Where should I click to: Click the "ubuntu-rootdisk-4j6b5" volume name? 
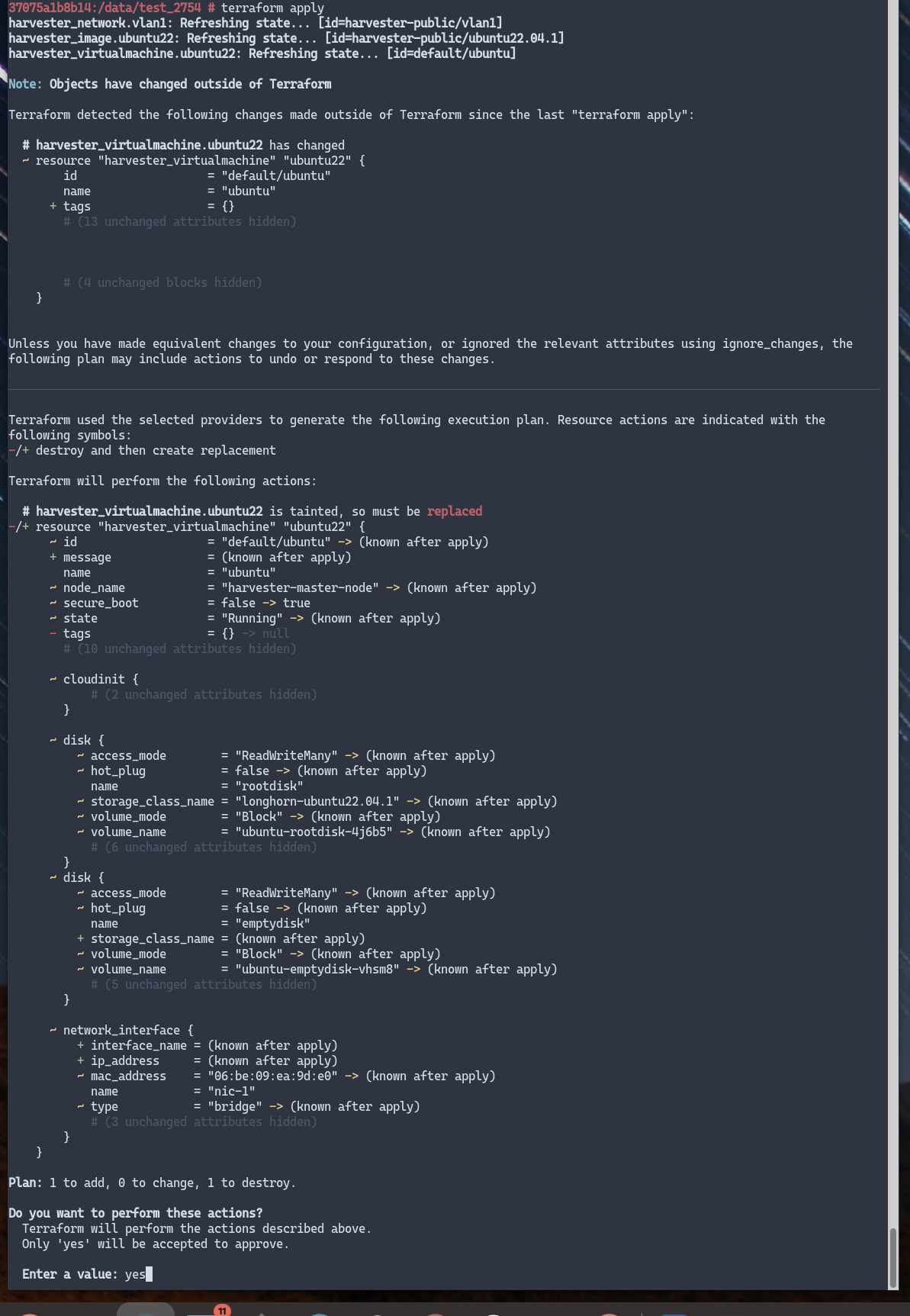(x=314, y=832)
